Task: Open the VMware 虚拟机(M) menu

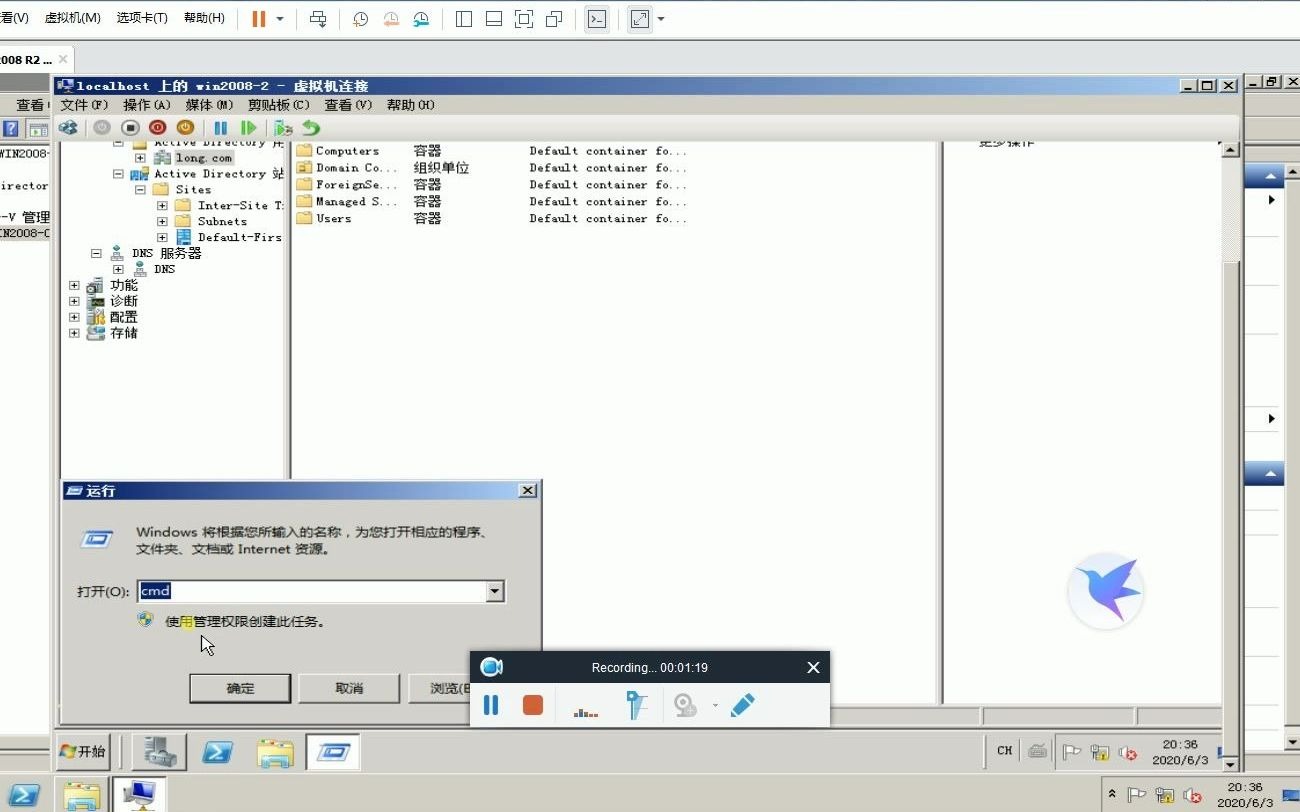Action: [72, 18]
